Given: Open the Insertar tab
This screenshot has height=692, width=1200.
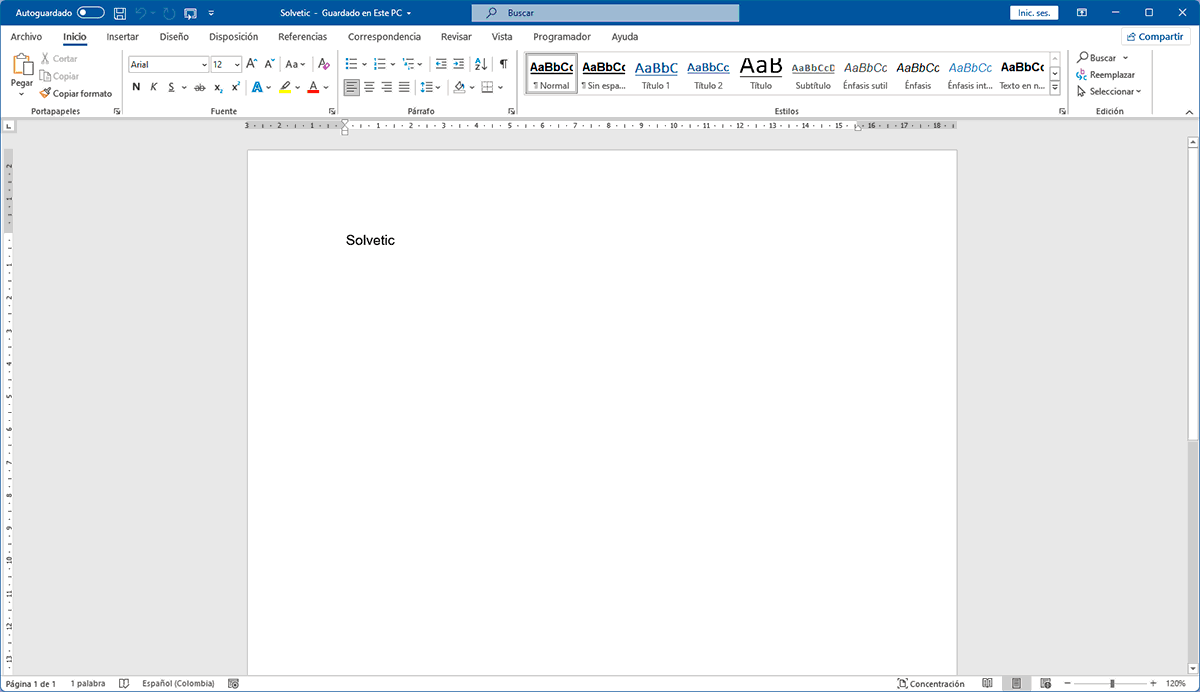Looking at the screenshot, I should pos(123,36).
